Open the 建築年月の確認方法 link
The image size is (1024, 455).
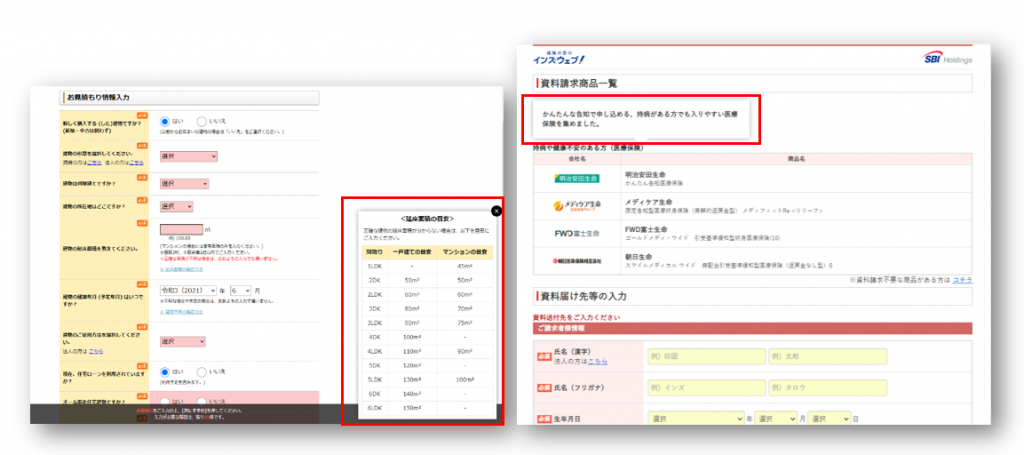coord(181,312)
